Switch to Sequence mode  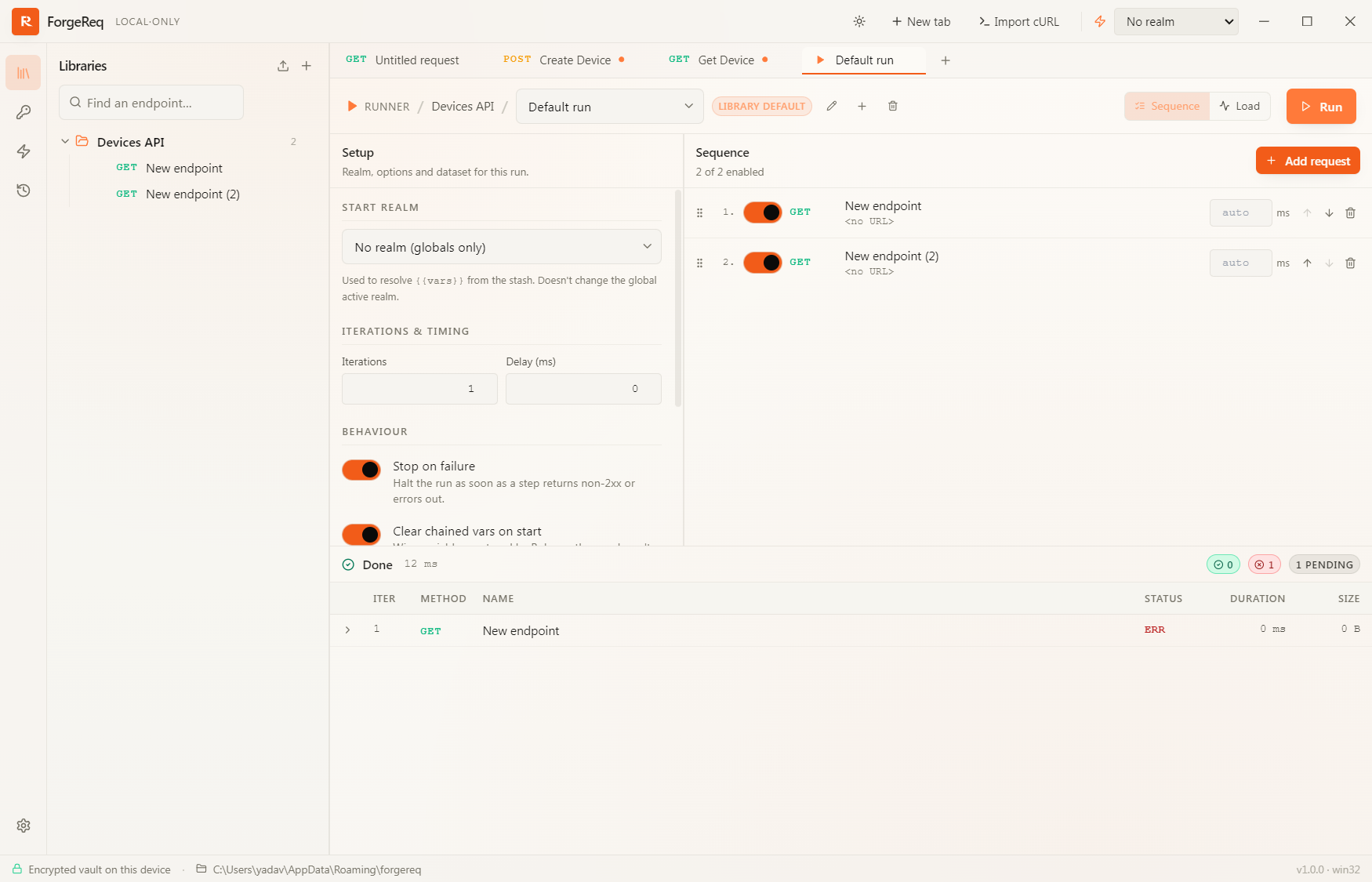pos(1167,106)
